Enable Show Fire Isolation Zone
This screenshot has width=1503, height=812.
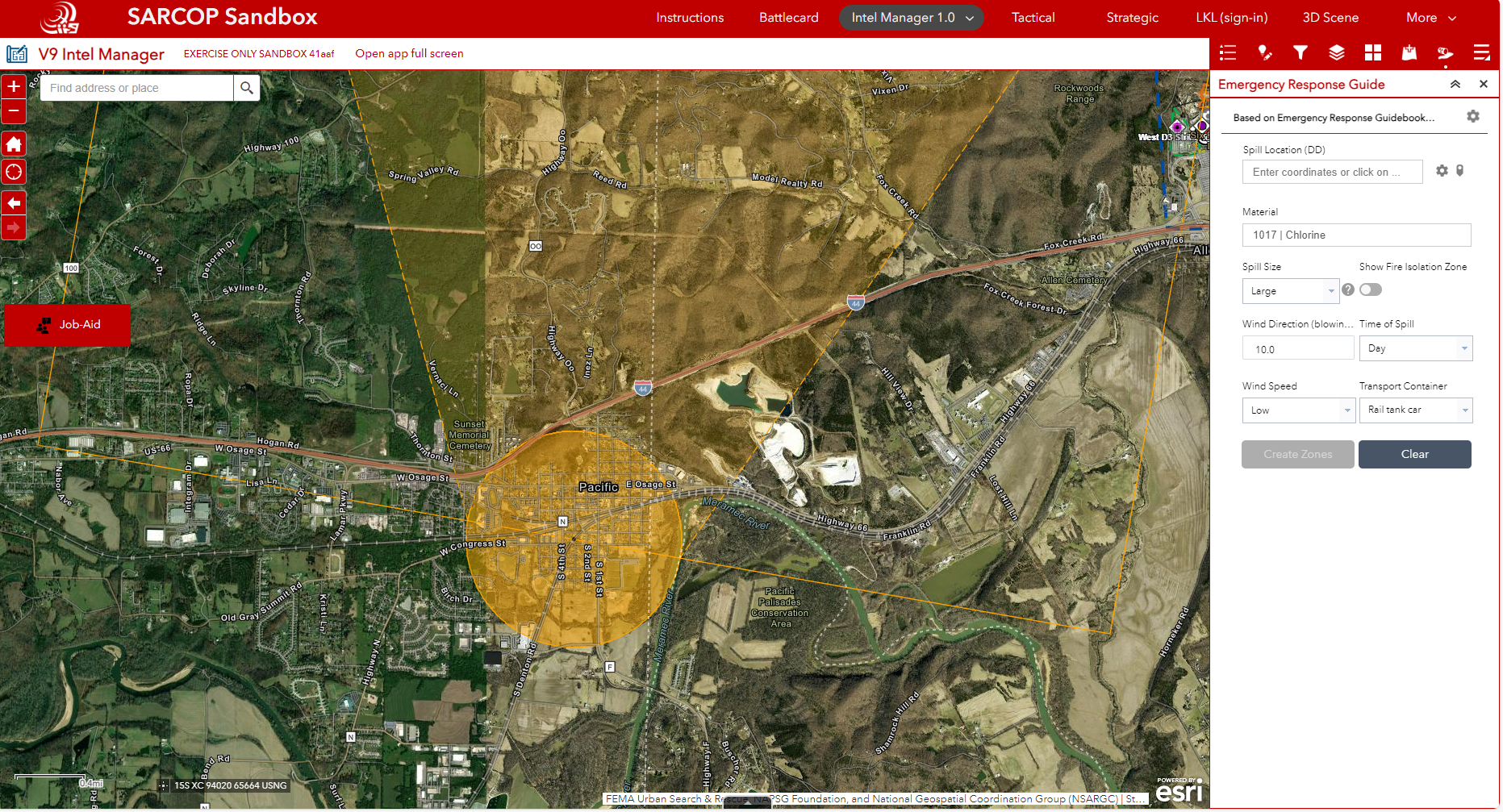click(x=1370, y=289)
